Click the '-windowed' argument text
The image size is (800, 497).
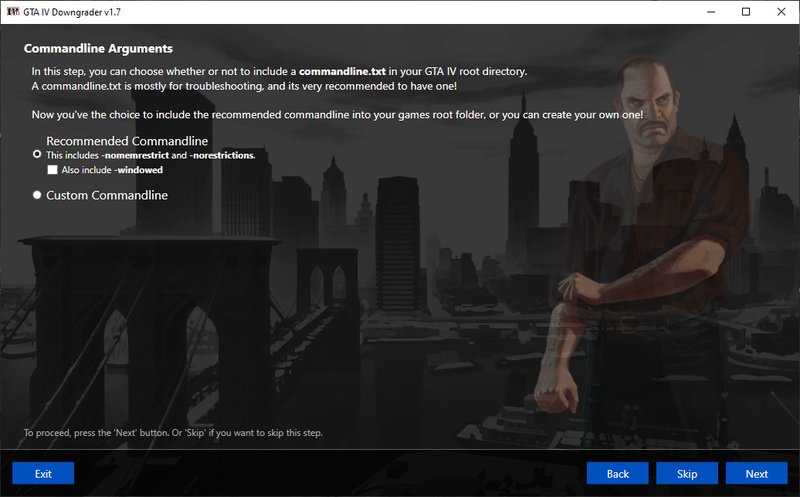pos(138,170)
